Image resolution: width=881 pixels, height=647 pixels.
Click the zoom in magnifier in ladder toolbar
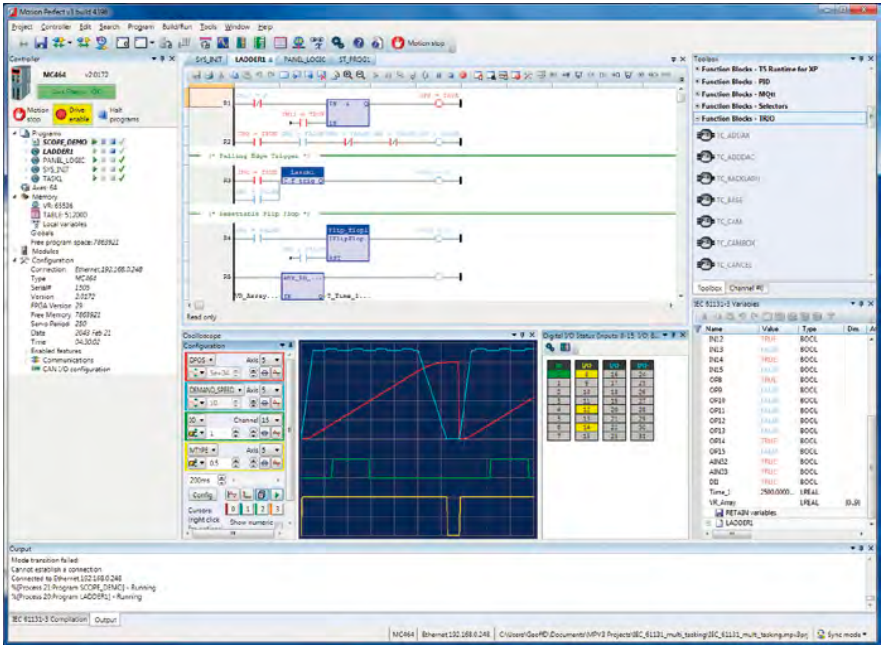[x=348, y=75]
